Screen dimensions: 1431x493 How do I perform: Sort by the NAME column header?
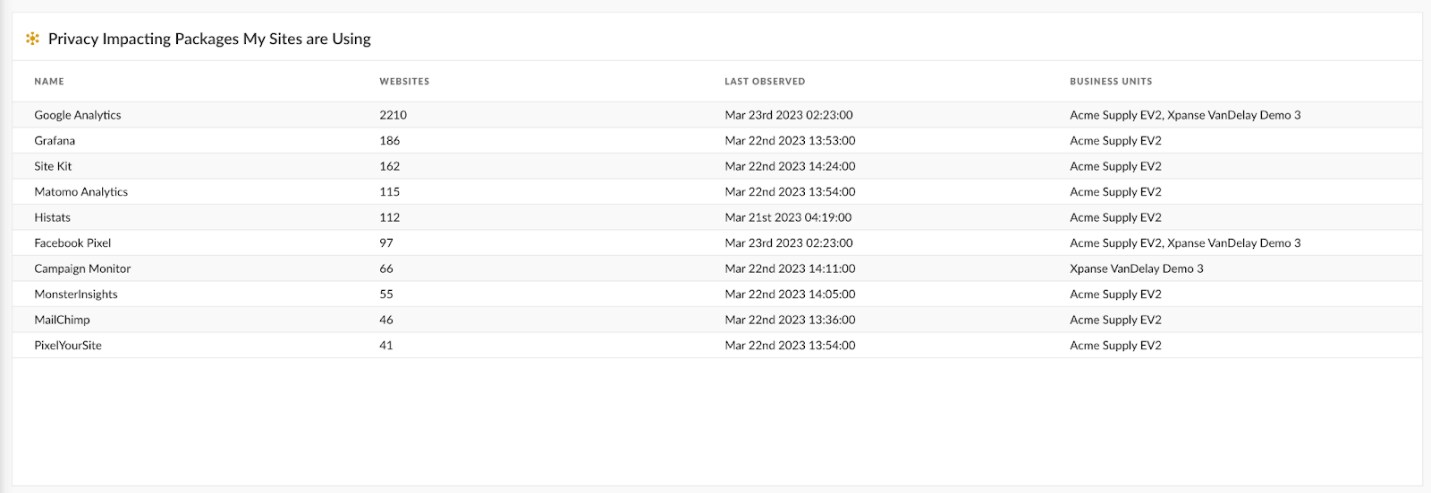[x=49, y=81]
